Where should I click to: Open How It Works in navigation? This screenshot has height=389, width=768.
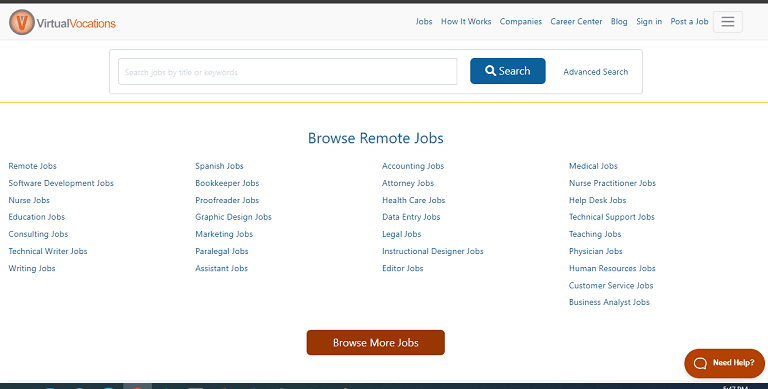tap(466, 22)
